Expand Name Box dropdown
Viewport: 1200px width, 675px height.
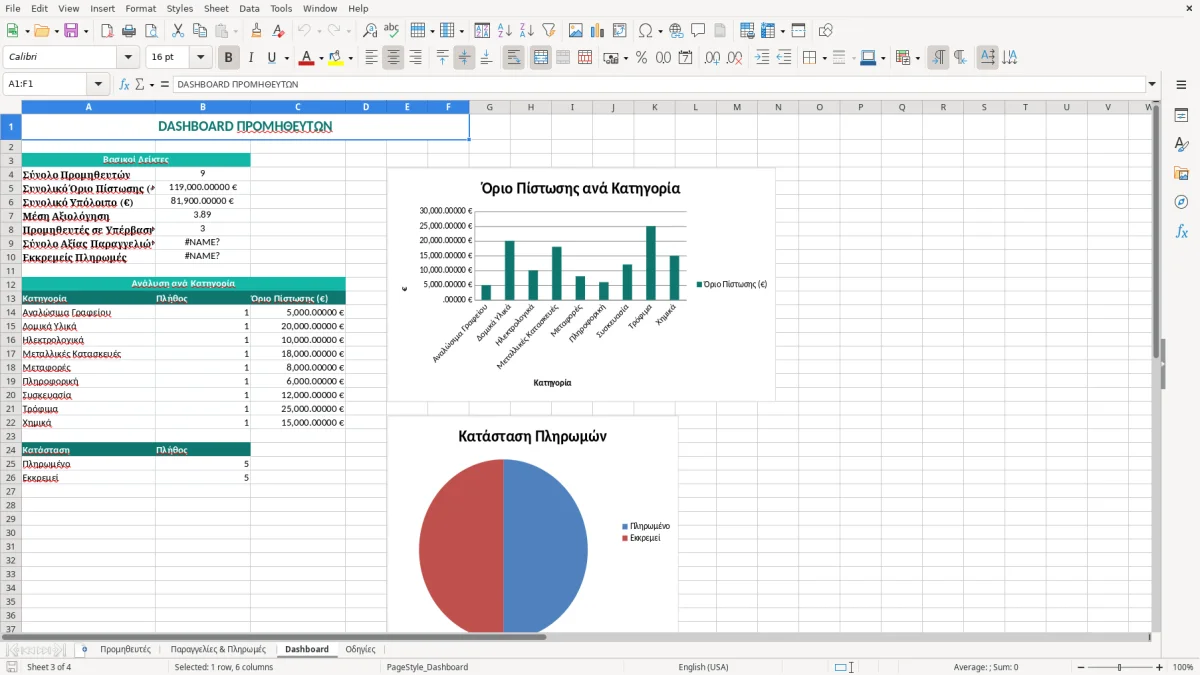point(98,84)
